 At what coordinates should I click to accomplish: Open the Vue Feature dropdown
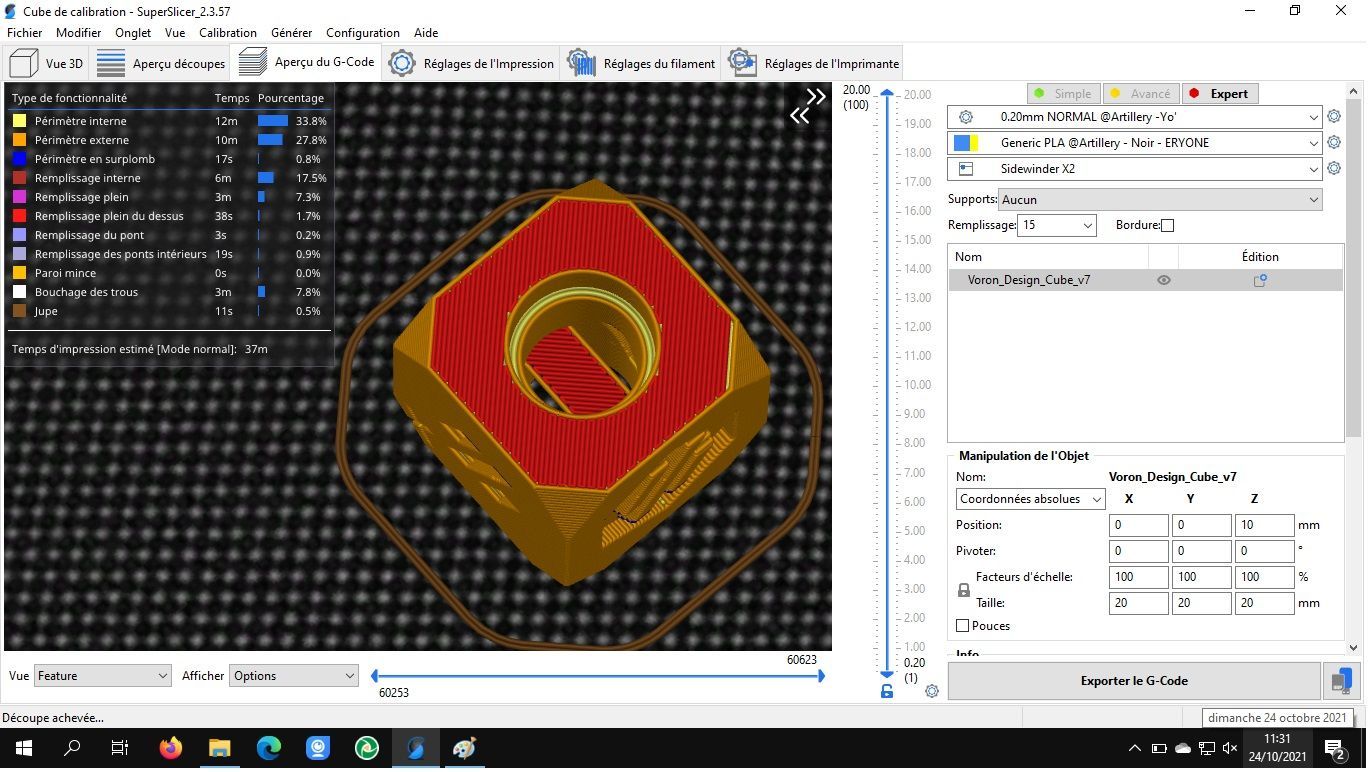(102, 676)
